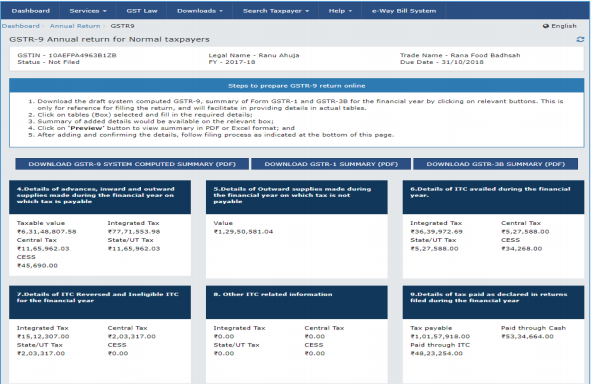Download GSTR-9 System Computed Summary PDF
The image size is (593, 384).
132,164
